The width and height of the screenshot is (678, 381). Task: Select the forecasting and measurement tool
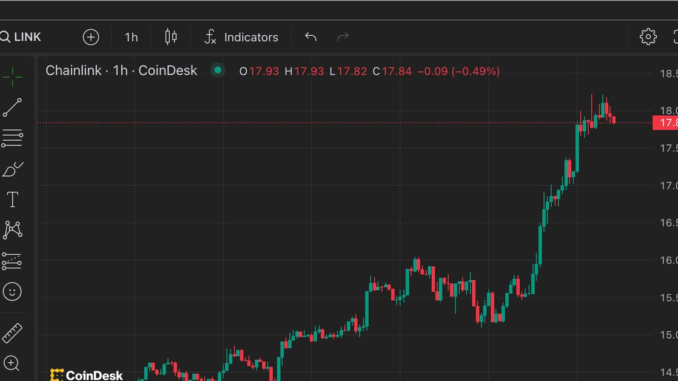point(12,261)
